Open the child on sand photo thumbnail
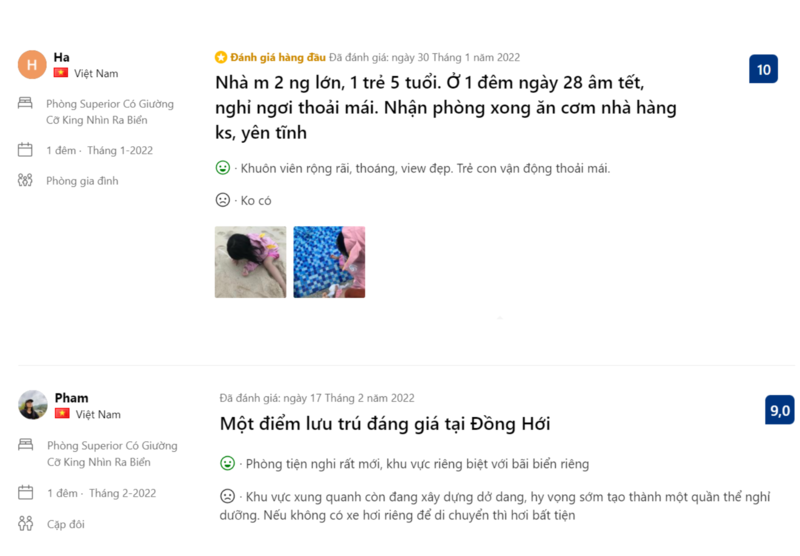Screen dimensions: 800x556 point(250,262)
